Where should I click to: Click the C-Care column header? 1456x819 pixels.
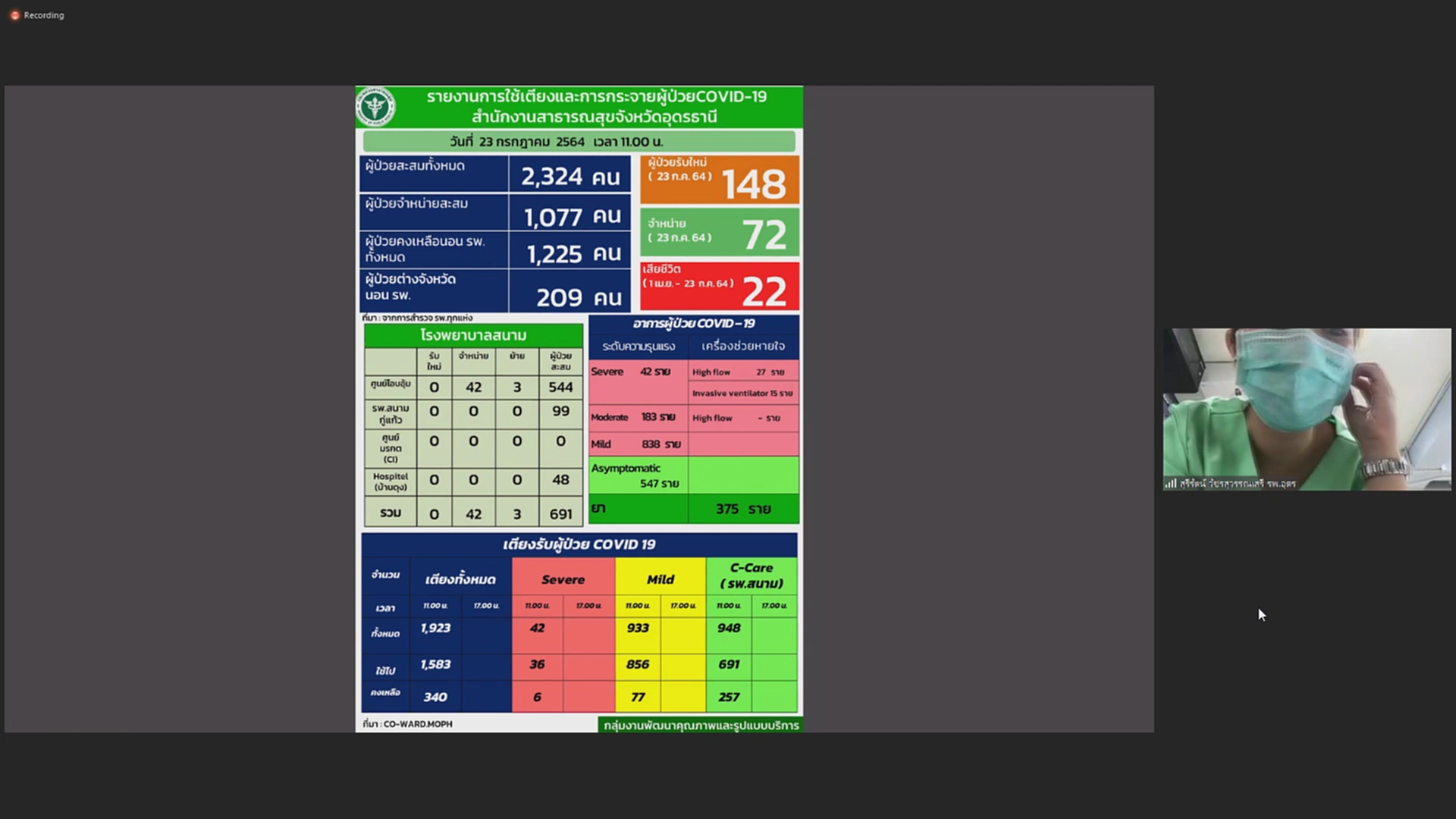(x=751, y=576)
